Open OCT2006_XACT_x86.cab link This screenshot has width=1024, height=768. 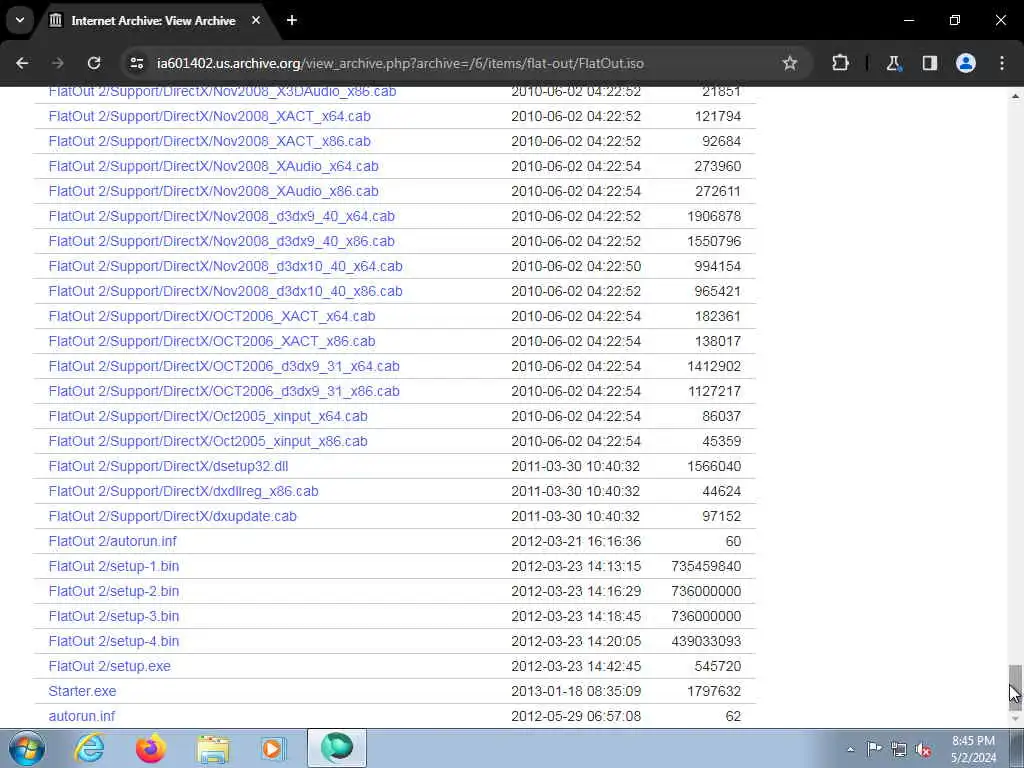212,341
